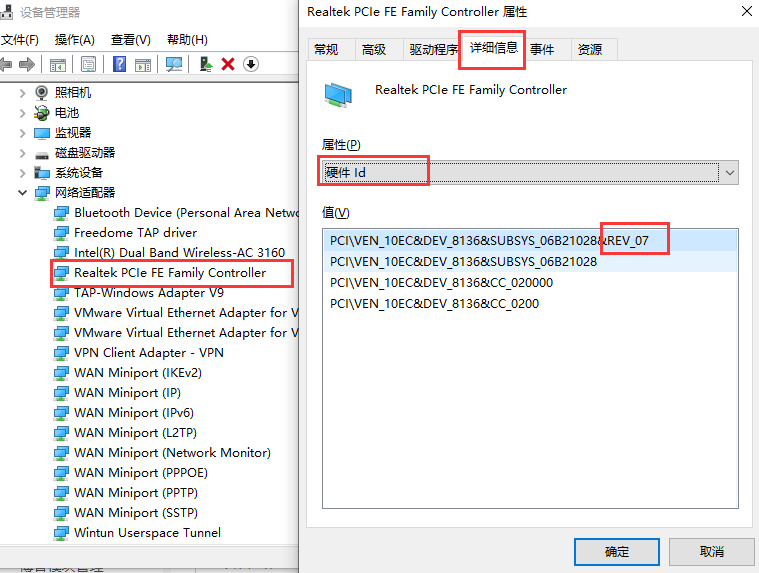Image resolution: width=759 pixels, height=573 pixels.
Task: Select Intel(R) Dual Band Wireless-AC 3160
Action: coord(180,253)
